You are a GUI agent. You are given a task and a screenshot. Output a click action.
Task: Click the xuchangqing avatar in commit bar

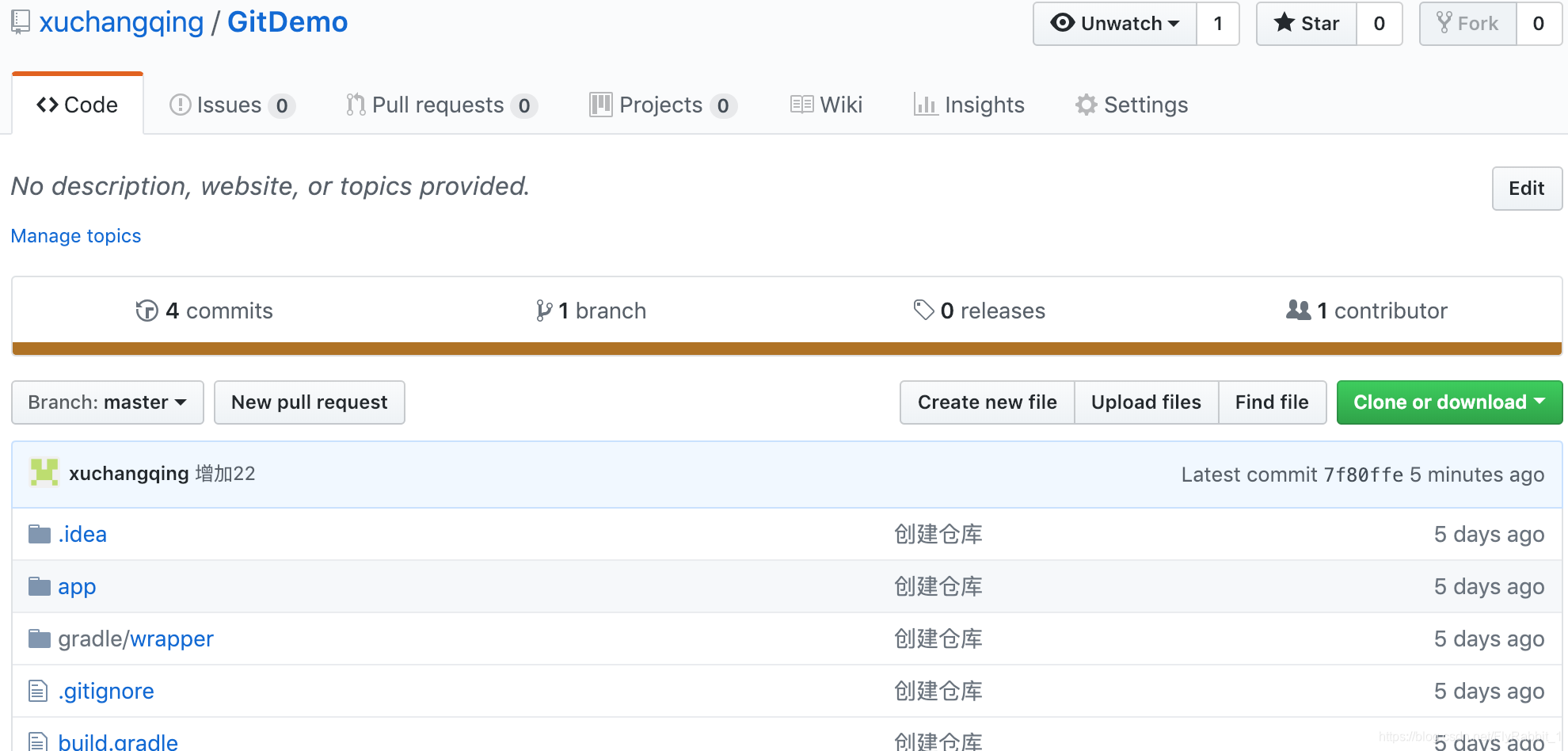[44, 473]
